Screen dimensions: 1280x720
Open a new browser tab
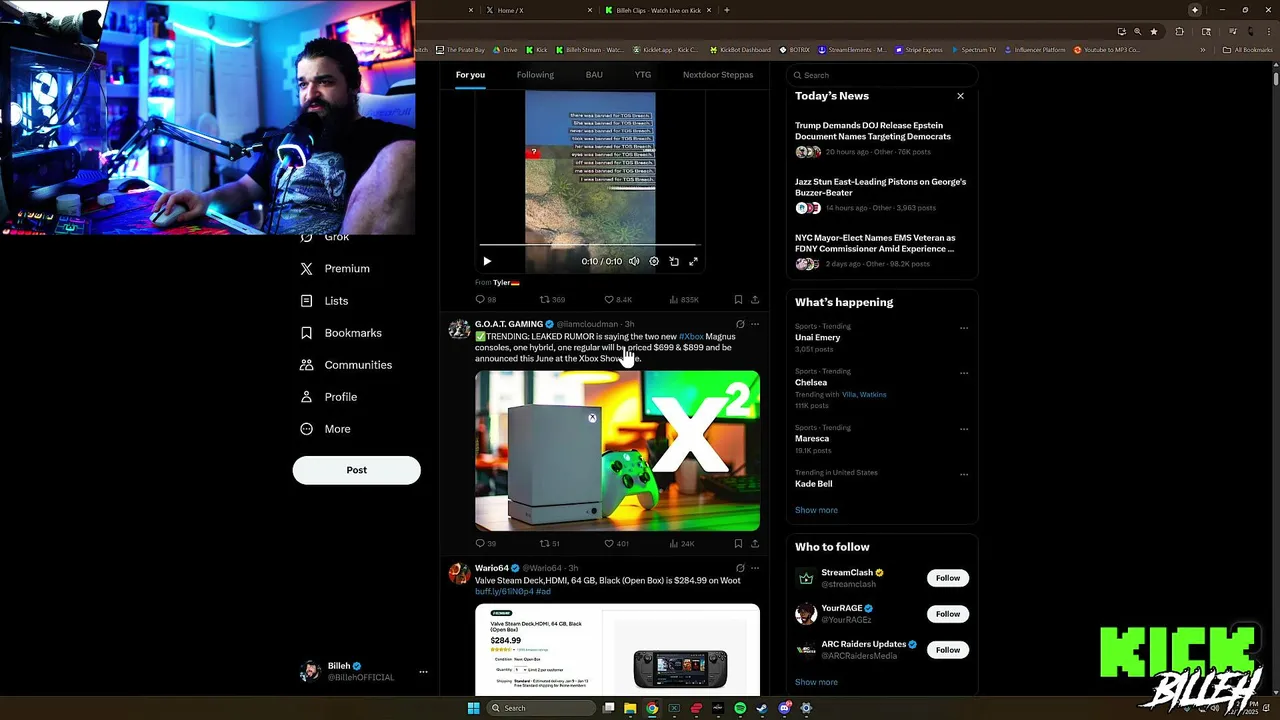[x=727, y=10]
